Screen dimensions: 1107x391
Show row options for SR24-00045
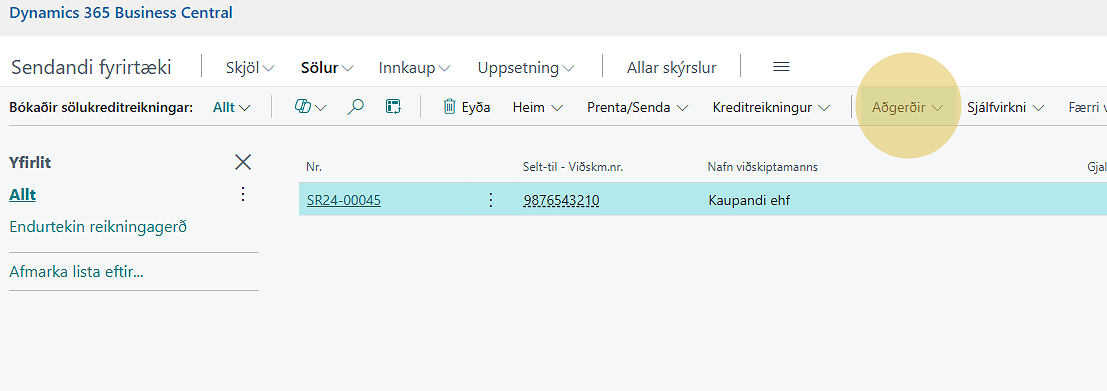(x=491, y=200)
